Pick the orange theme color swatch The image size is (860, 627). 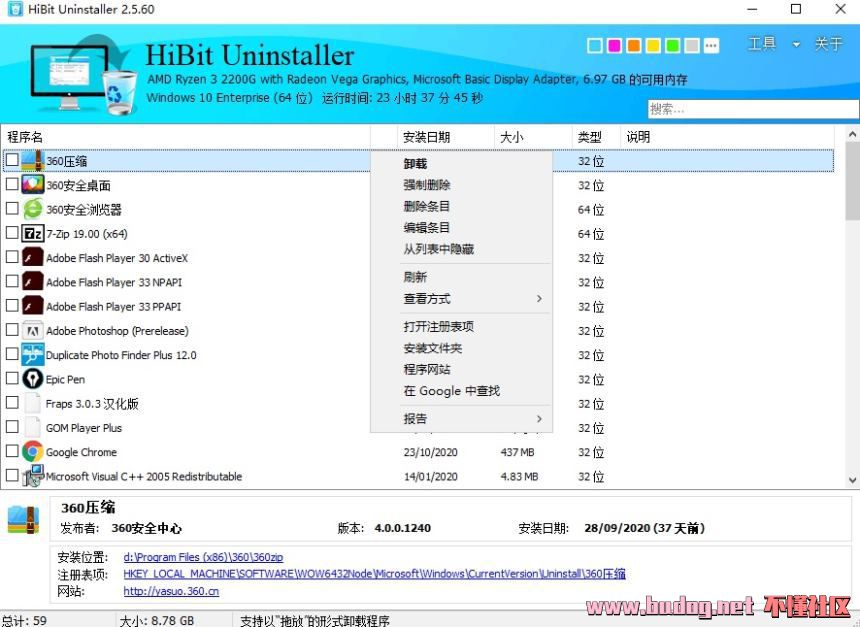pyautogui.click(x=633, y=46)
